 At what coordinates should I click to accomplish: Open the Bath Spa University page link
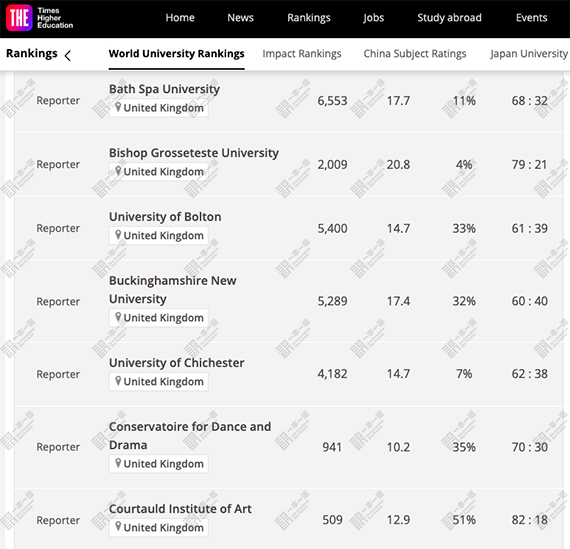coord(164,89)
